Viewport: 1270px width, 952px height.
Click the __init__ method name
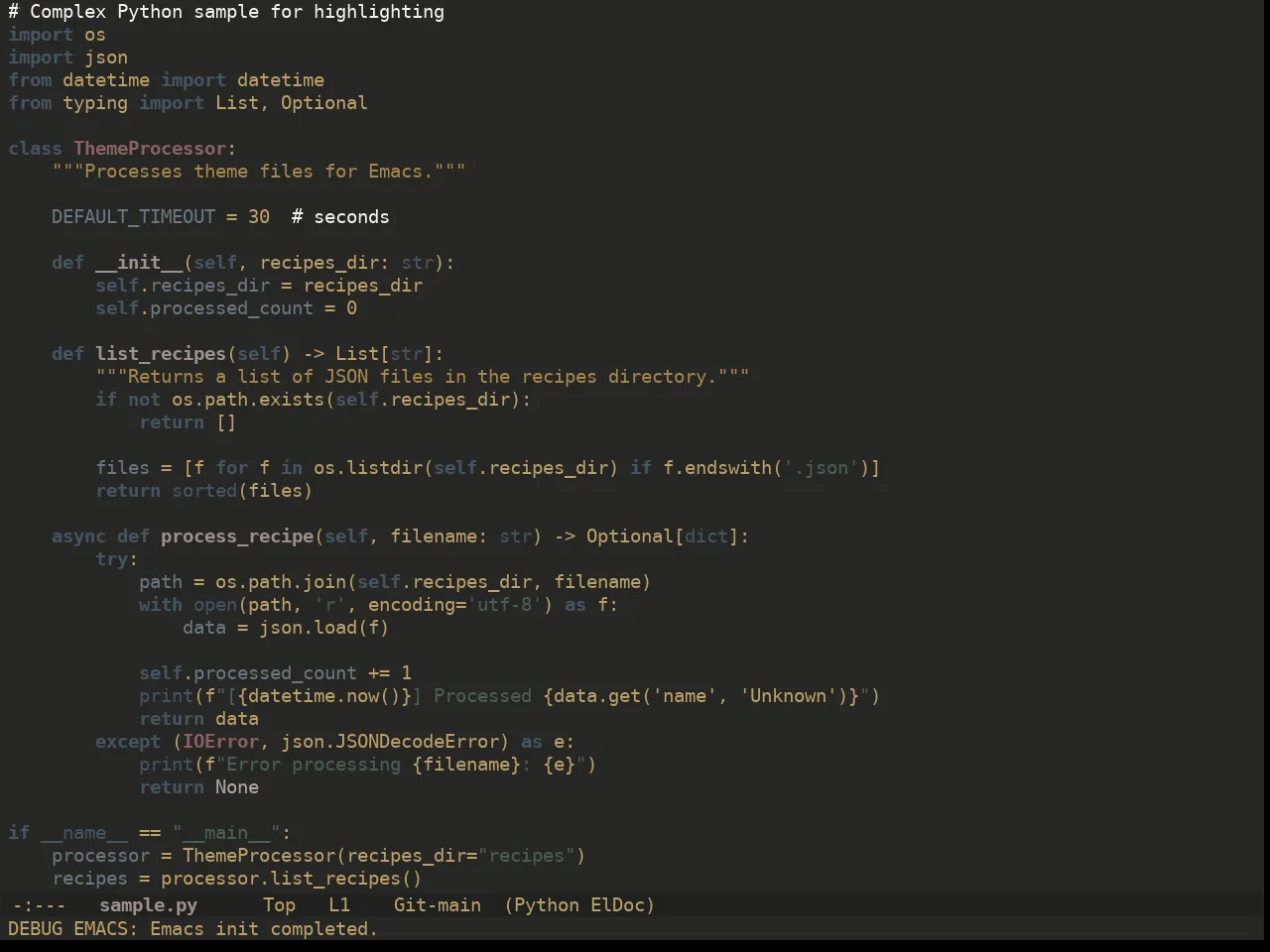tap(139, 263)
